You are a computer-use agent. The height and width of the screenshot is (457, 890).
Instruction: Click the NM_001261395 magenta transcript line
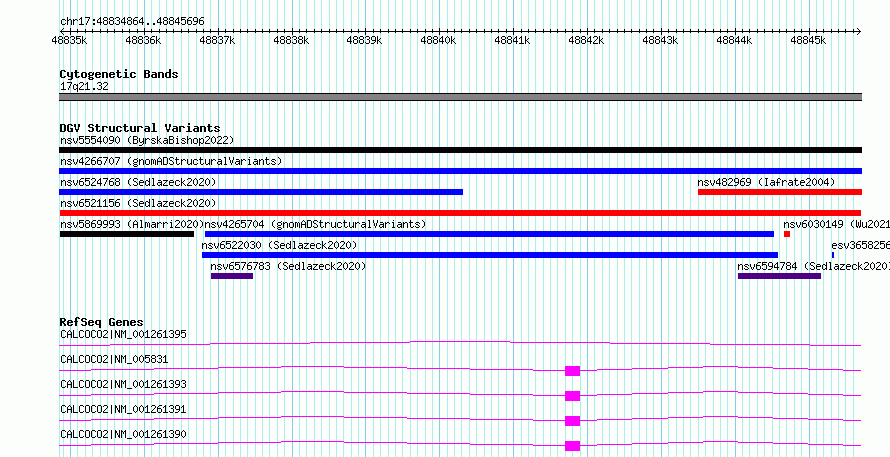click(460, 343)
